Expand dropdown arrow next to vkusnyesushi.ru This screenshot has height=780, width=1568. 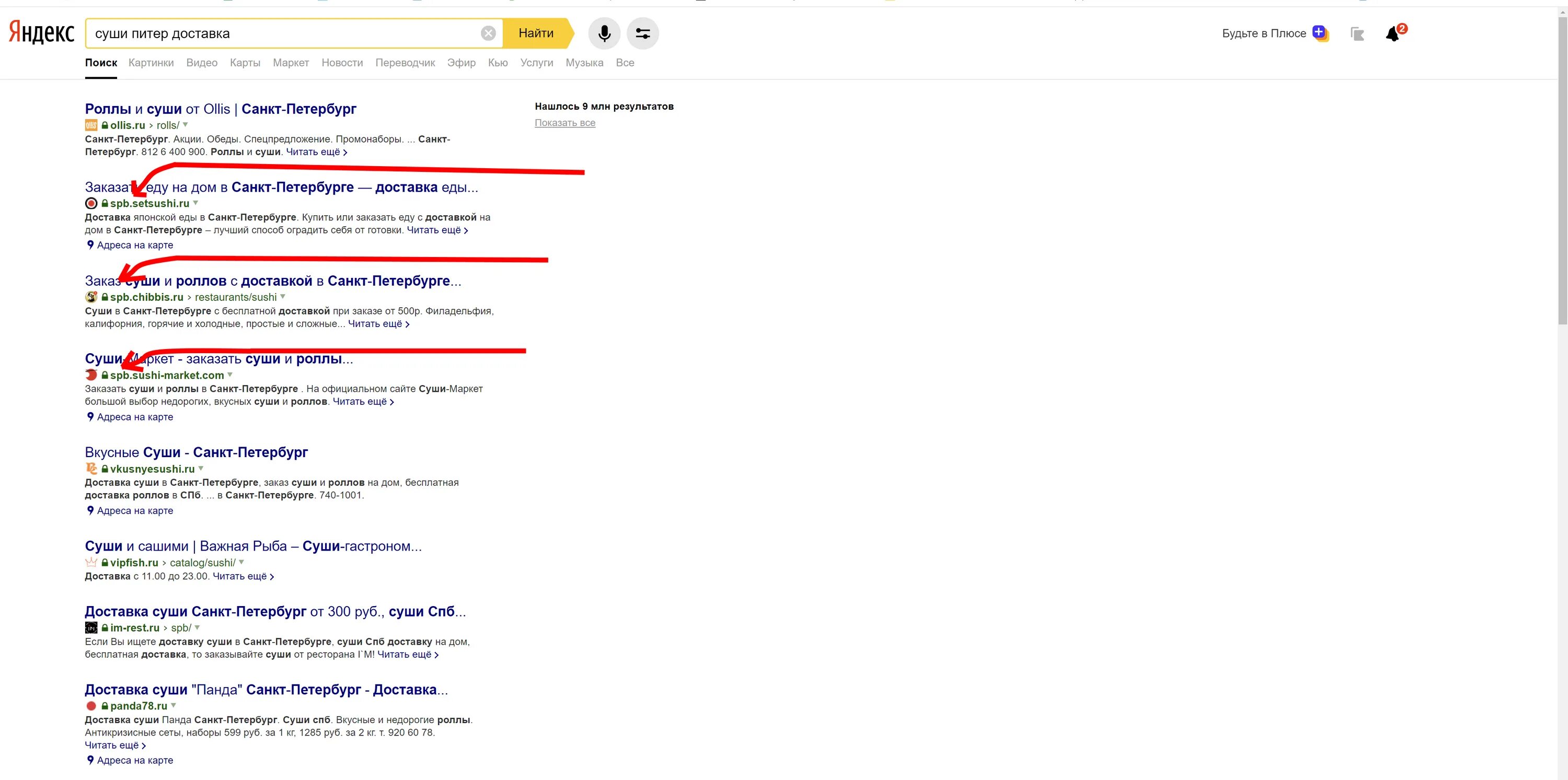point(201,468)
